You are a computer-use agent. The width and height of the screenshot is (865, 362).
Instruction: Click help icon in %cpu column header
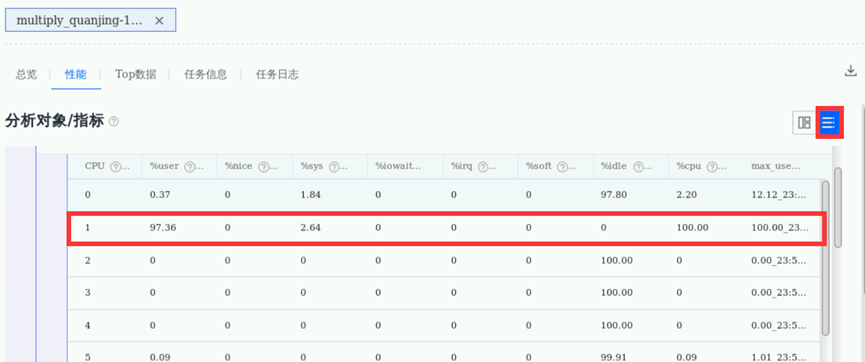[x=712, y=166]
